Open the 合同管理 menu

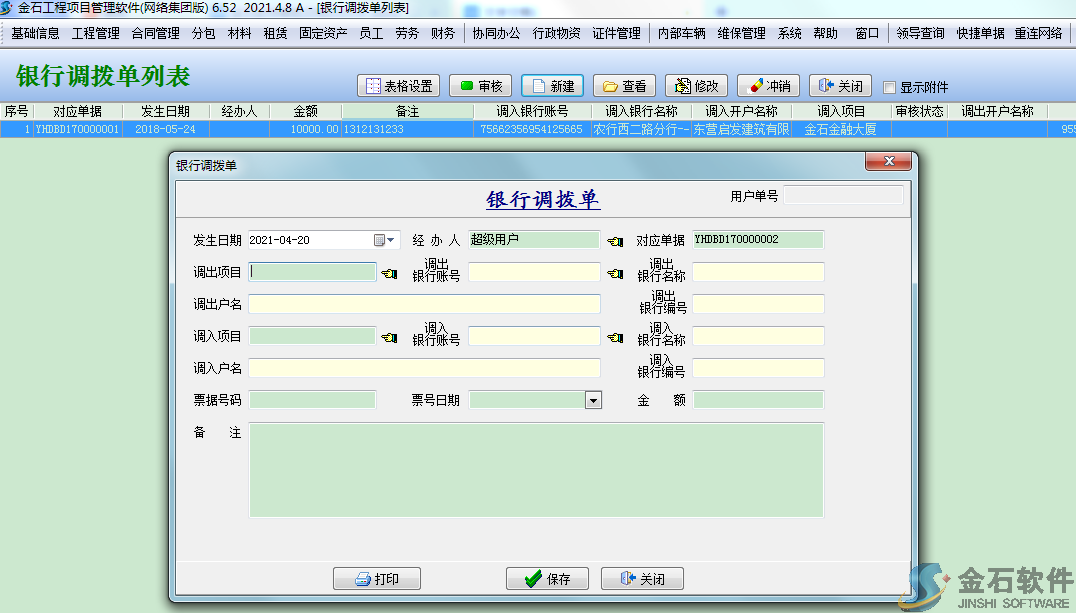point(155,33)
